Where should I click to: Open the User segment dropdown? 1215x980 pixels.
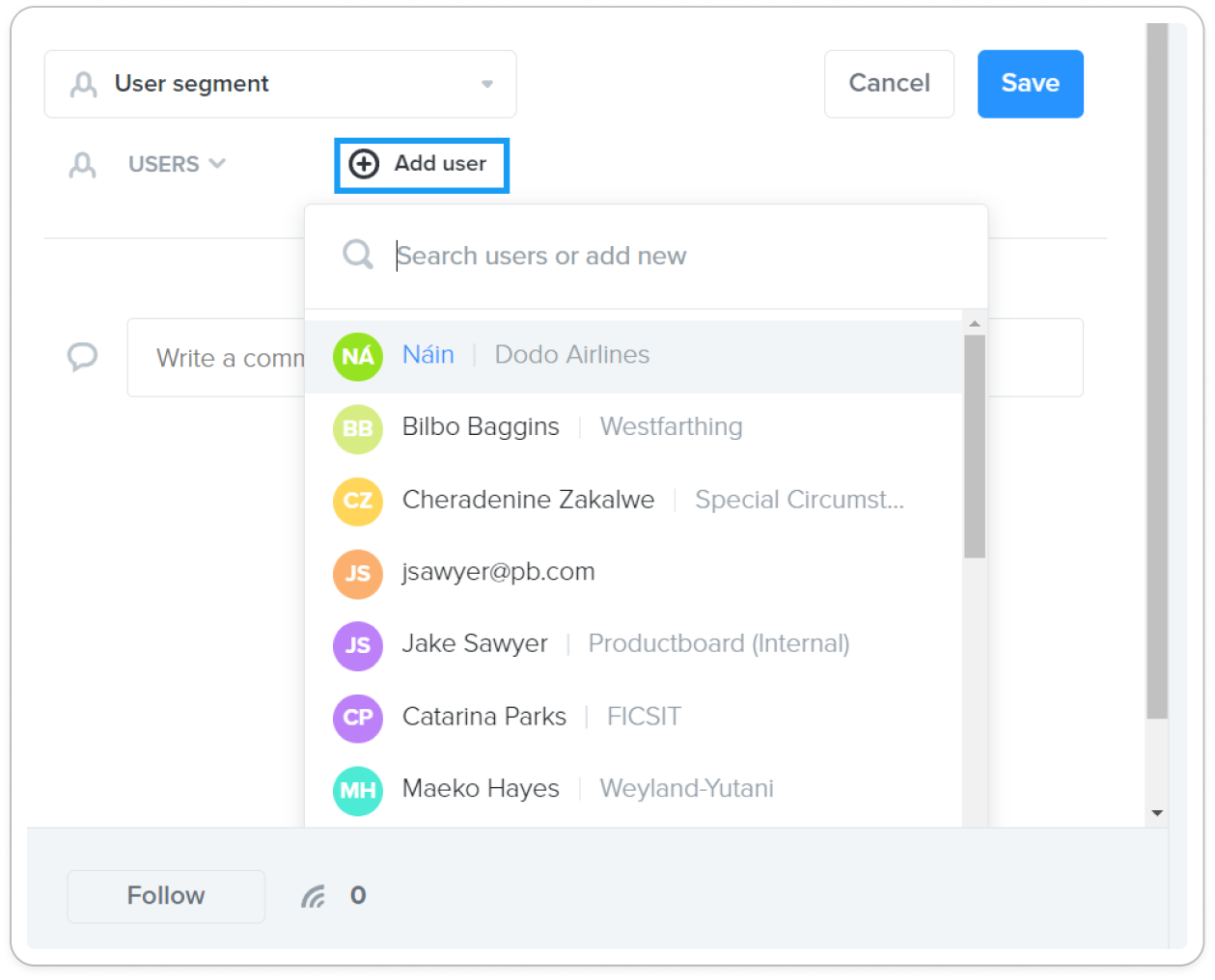tap(281, 84)
